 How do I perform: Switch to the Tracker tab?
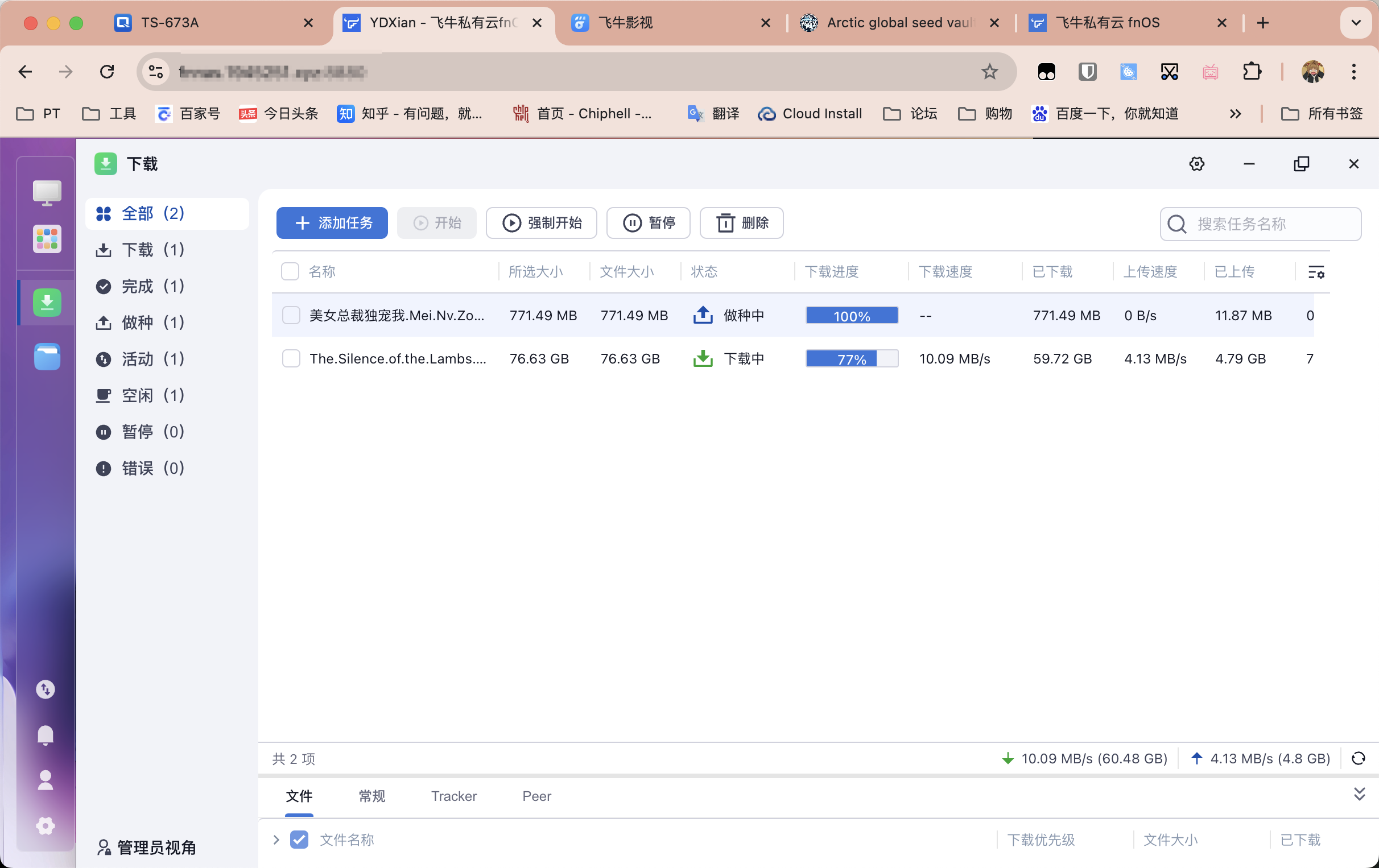point(453,796)
